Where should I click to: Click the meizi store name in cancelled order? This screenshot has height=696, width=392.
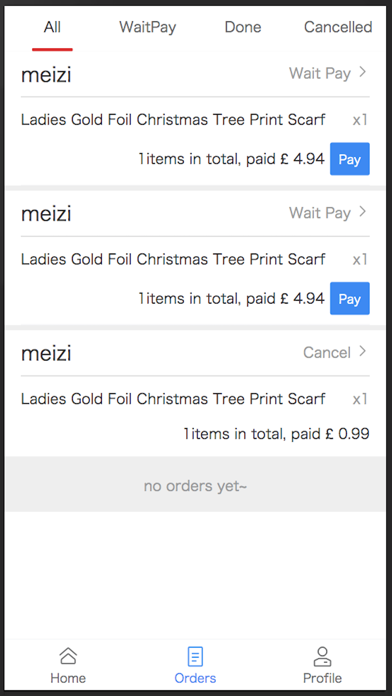click(x=46, y=354)
